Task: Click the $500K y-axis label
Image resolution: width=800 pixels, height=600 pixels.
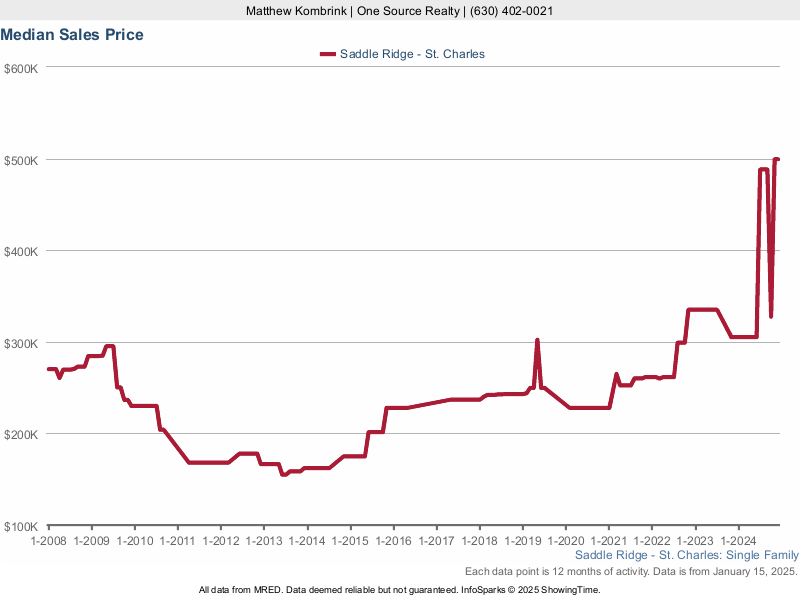Action: coord(21,160)
